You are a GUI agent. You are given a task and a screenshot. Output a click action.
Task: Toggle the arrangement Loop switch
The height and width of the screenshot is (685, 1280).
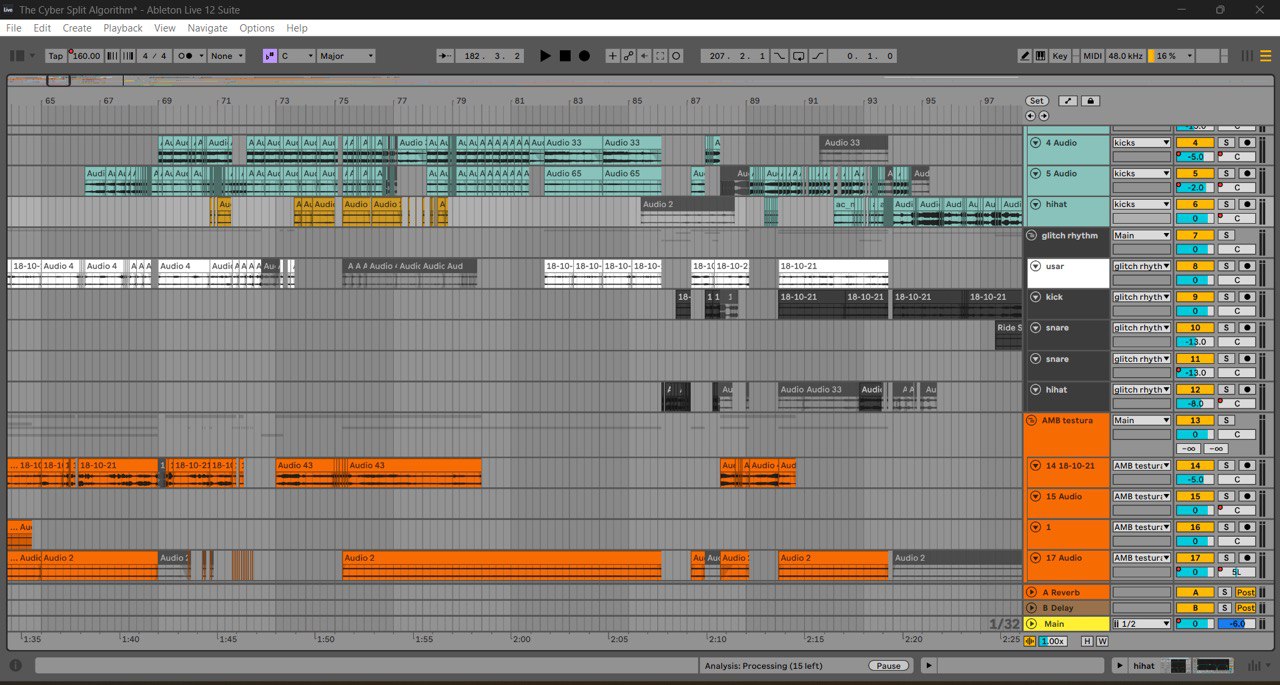click(x=799, y=56)
